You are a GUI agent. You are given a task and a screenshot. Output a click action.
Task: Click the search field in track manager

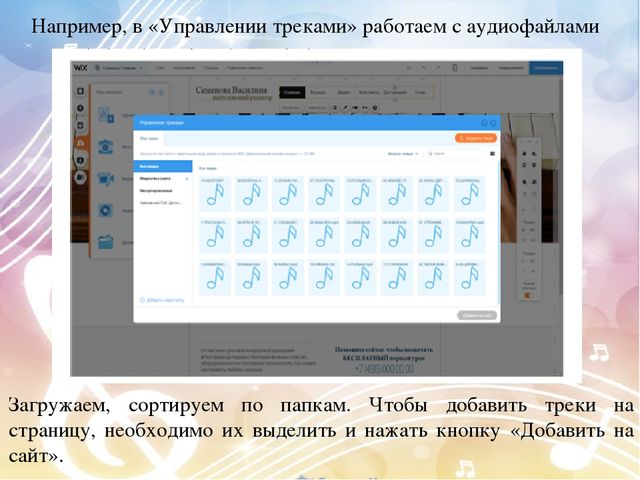click(455, 154)
